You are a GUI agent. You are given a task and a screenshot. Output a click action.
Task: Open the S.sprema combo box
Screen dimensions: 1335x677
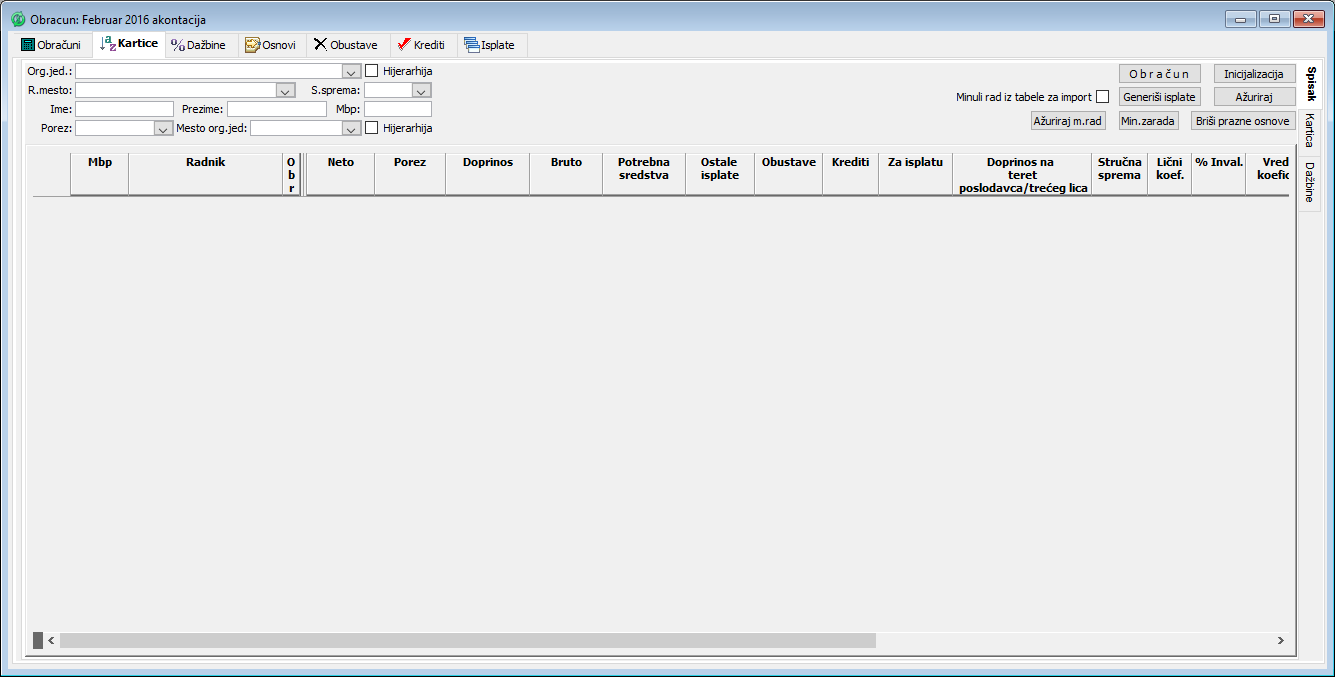[421, 91]
